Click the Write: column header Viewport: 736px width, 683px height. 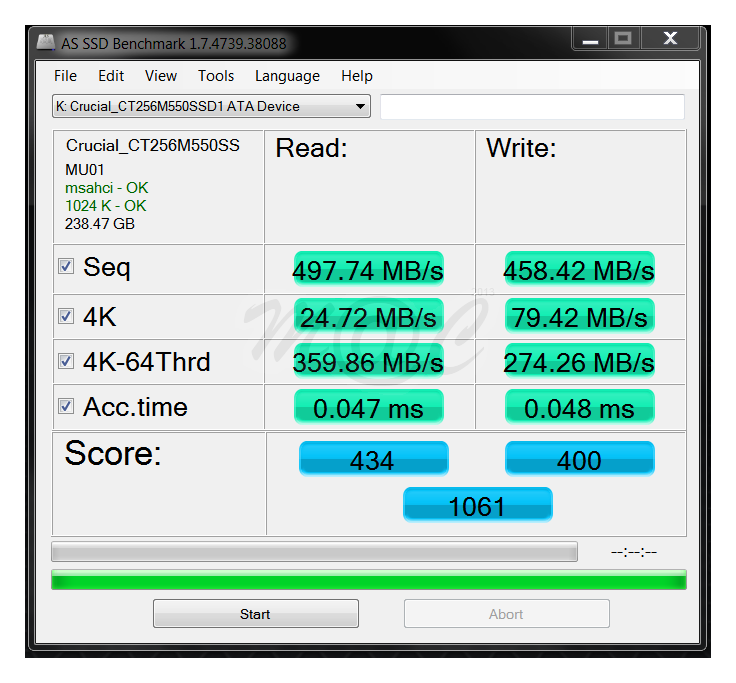point(521,148)
